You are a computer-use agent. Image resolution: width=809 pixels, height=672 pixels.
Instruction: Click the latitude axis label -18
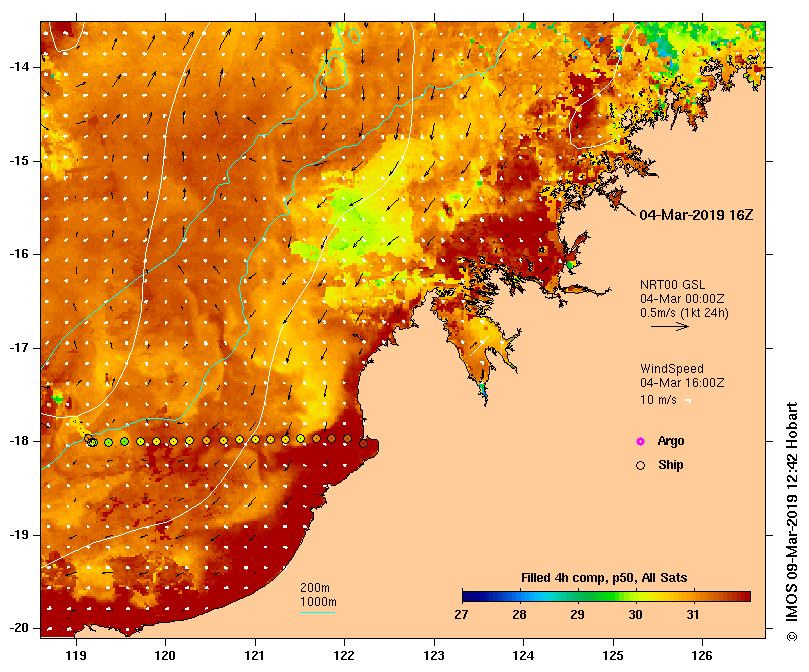tap(20, 441)
